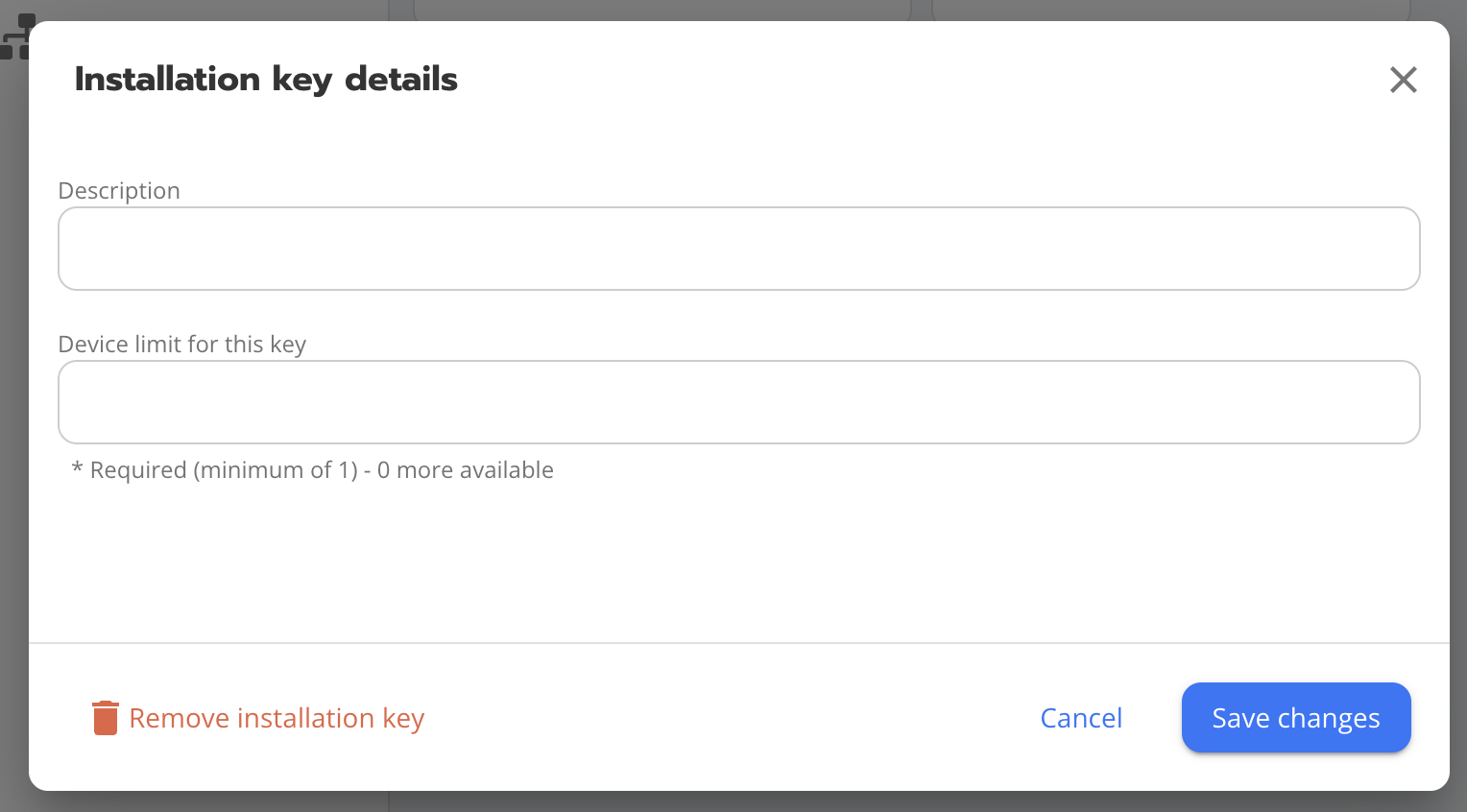Click the Description label

[119, 191]
